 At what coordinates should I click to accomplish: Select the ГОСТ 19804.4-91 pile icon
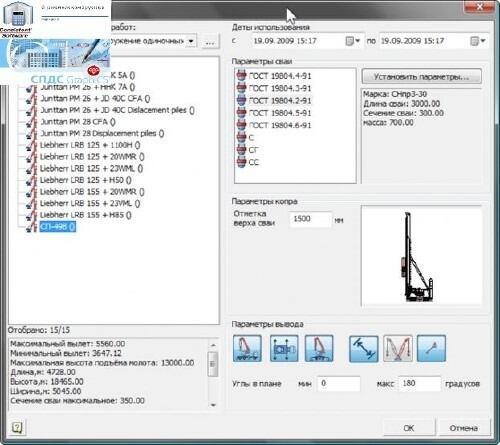tap(241, 75)
